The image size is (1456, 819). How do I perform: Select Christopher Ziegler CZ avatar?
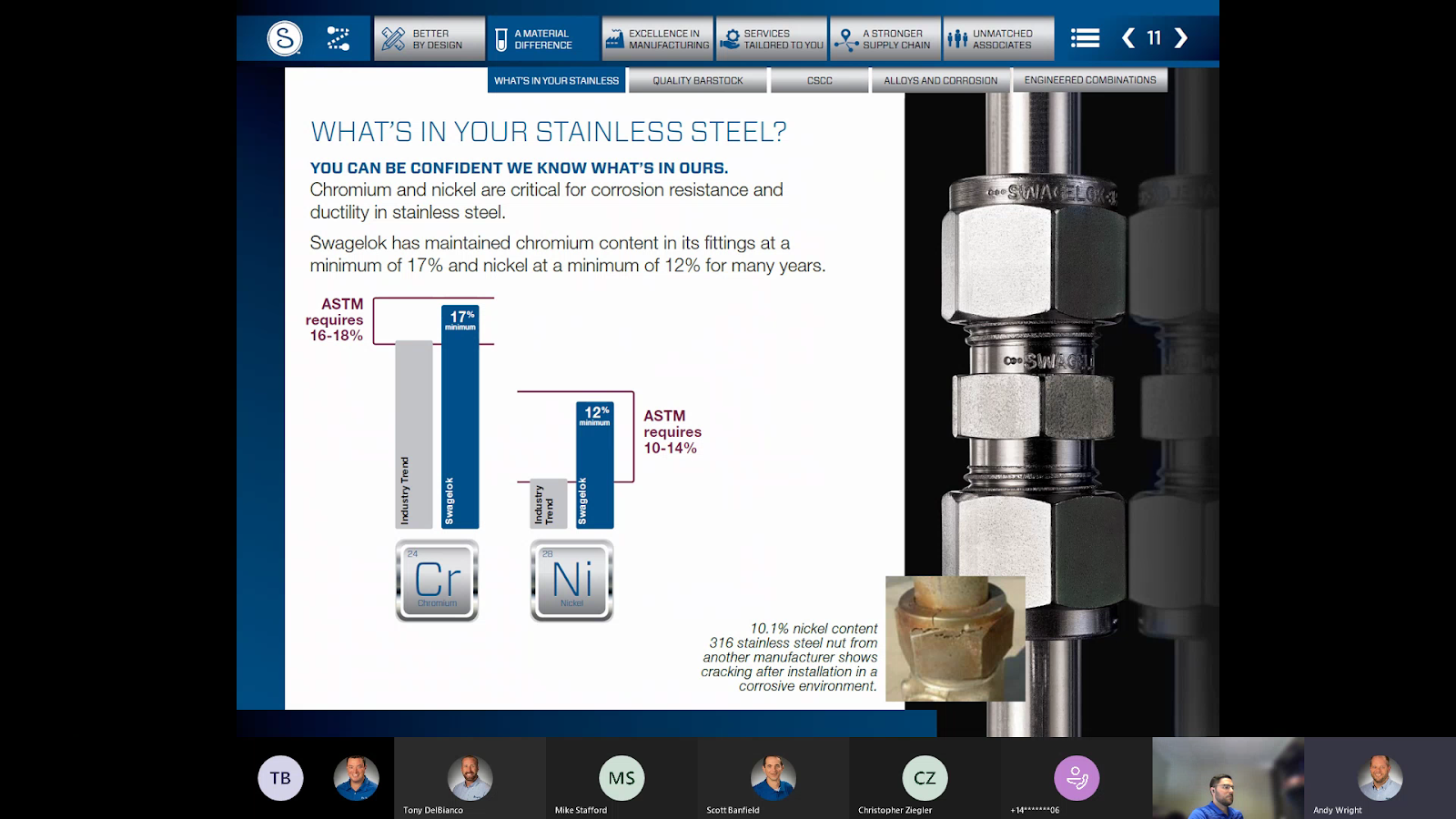point(925,778)
